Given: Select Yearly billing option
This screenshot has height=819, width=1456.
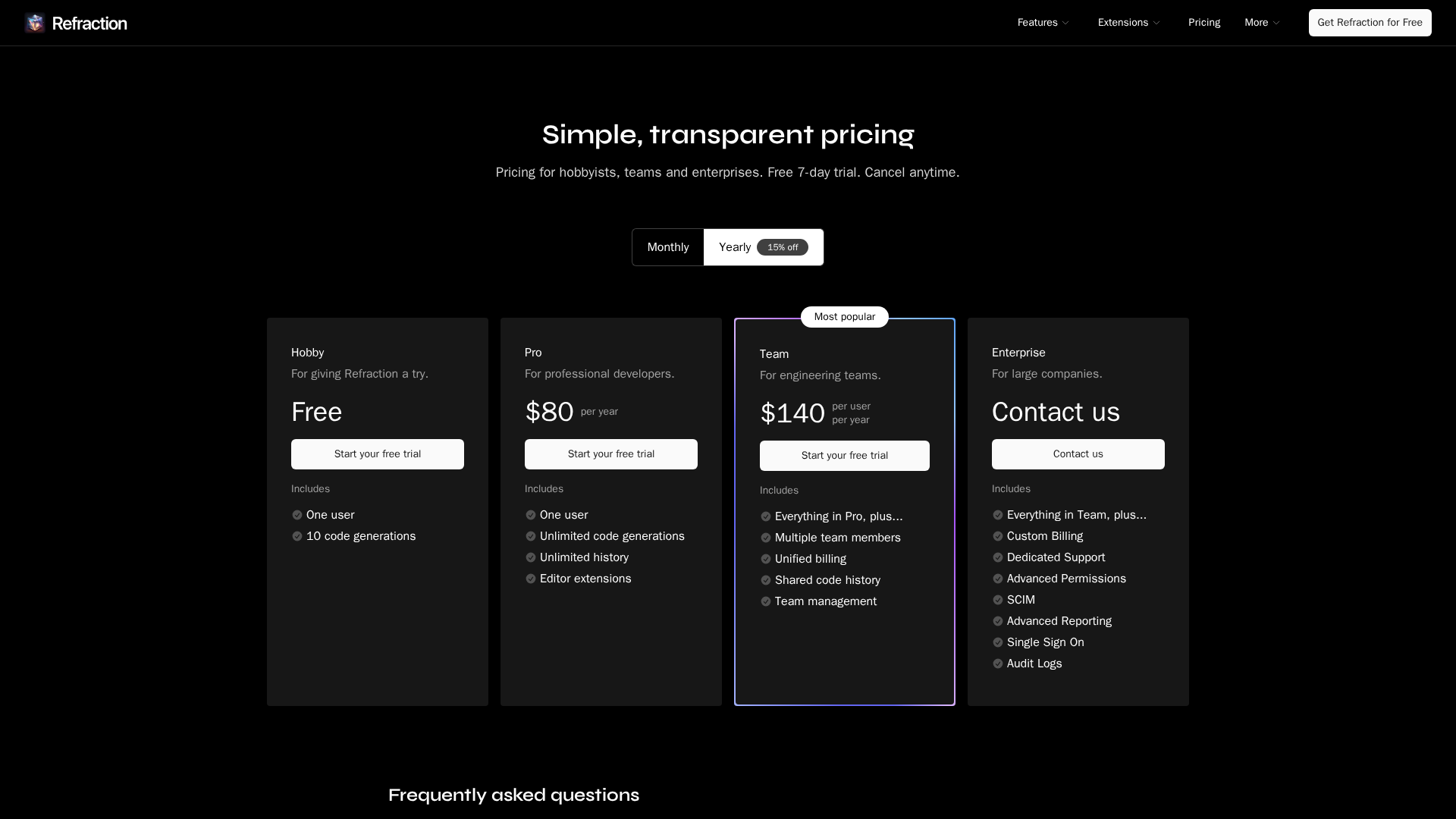Looking at the screenshot, I should (x=735, y=247).
